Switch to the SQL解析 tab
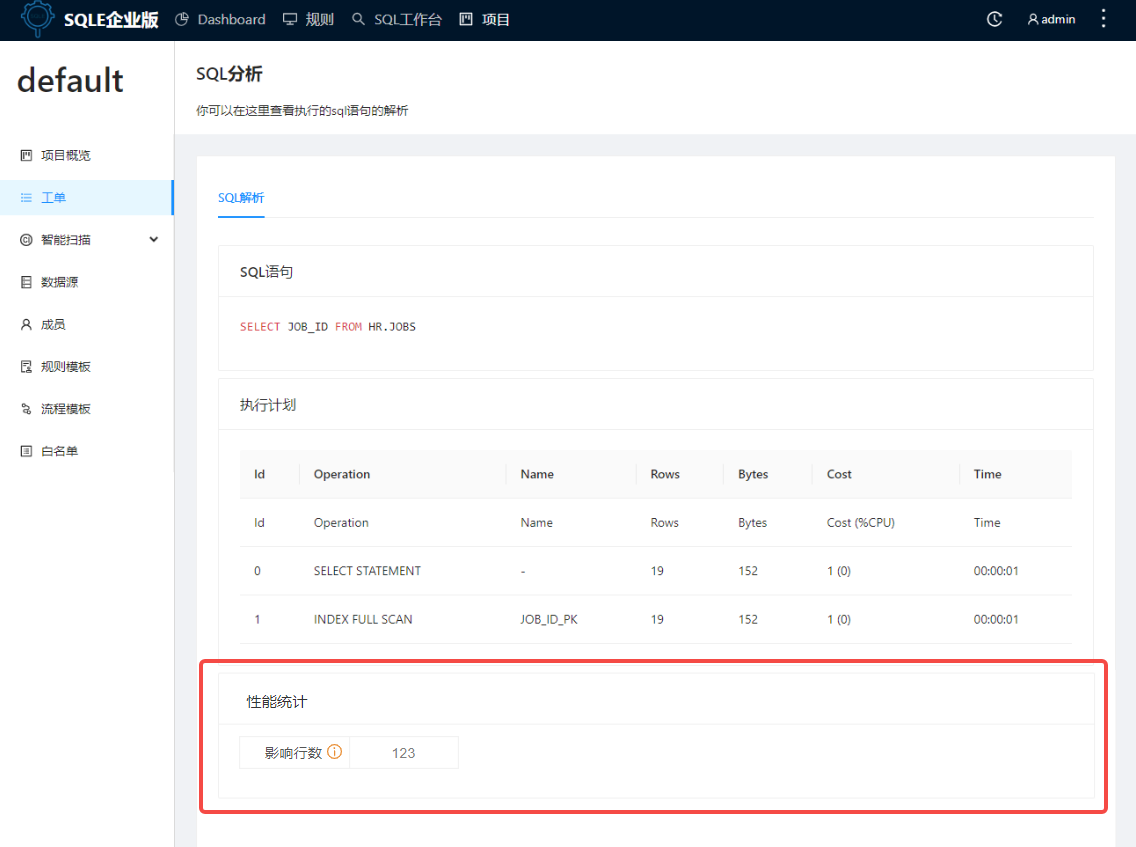This screenshot has width=1136, height=847. 241,198
